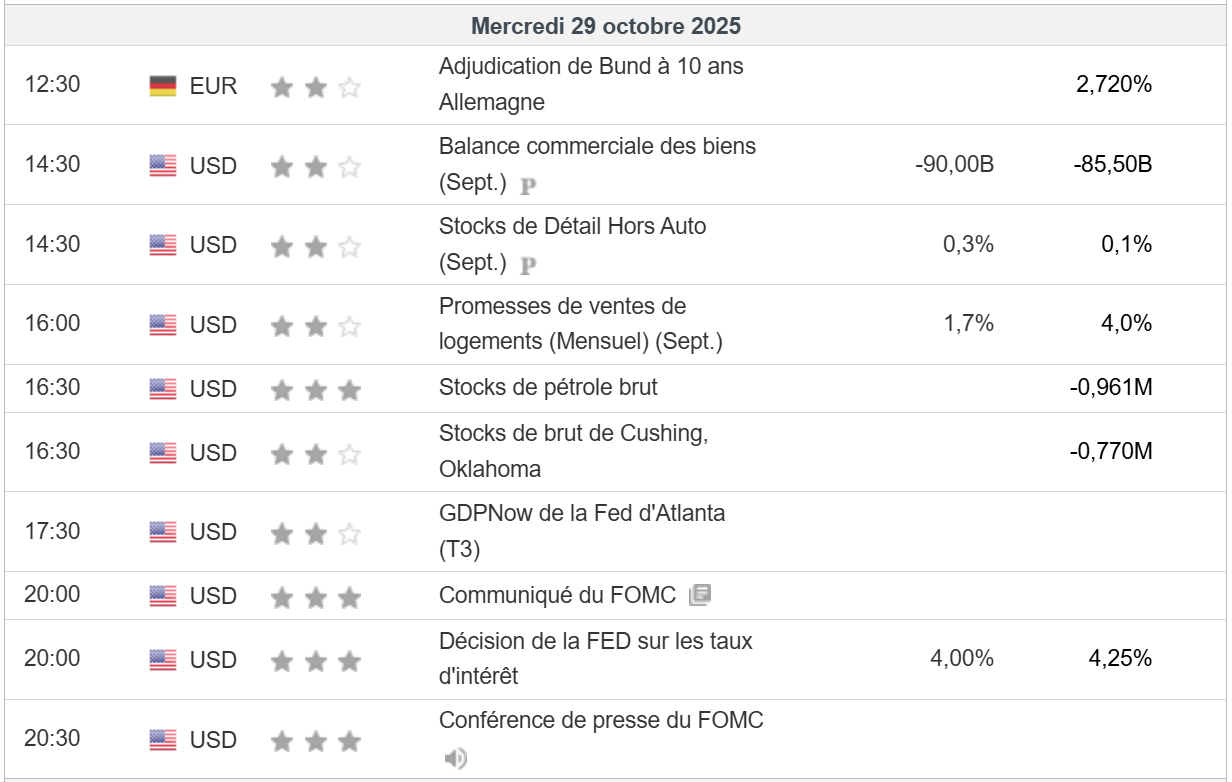Click the German flag icon in the EUR row
The image size is (1232, 782).
(163, 86)
